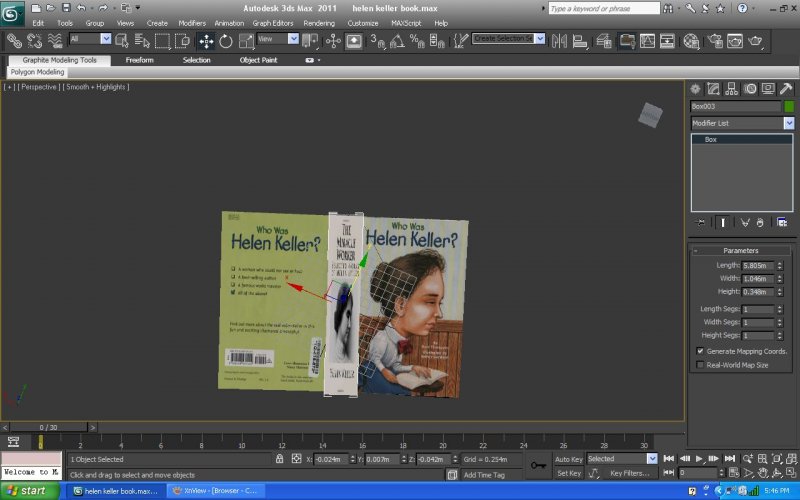Click the Play Animation button

[x=699, y=459]
